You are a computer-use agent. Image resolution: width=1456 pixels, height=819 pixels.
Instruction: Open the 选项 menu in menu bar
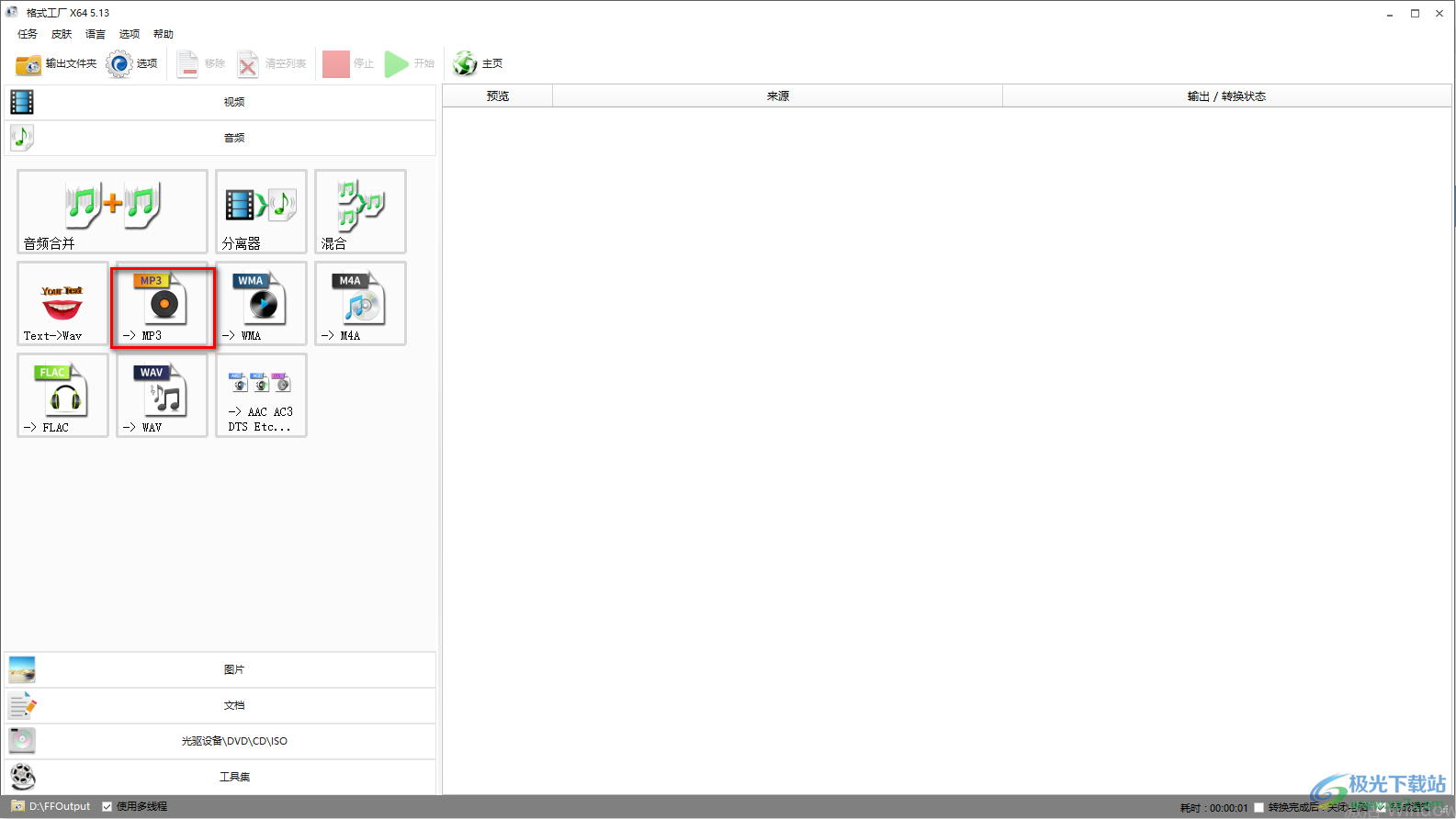pyautogui.click(x=130, y=34)
